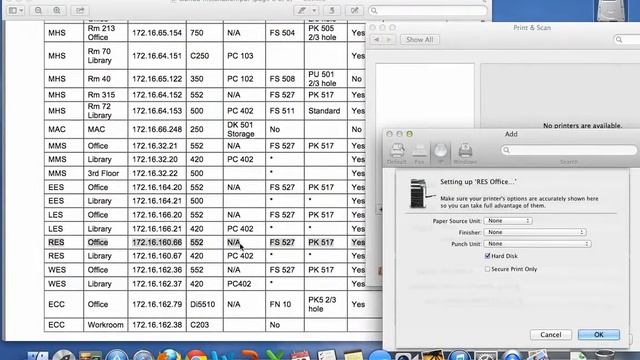640x360 pixels.
Task: Click the IP address 172.16.32.21 cell
Action: 157,146
